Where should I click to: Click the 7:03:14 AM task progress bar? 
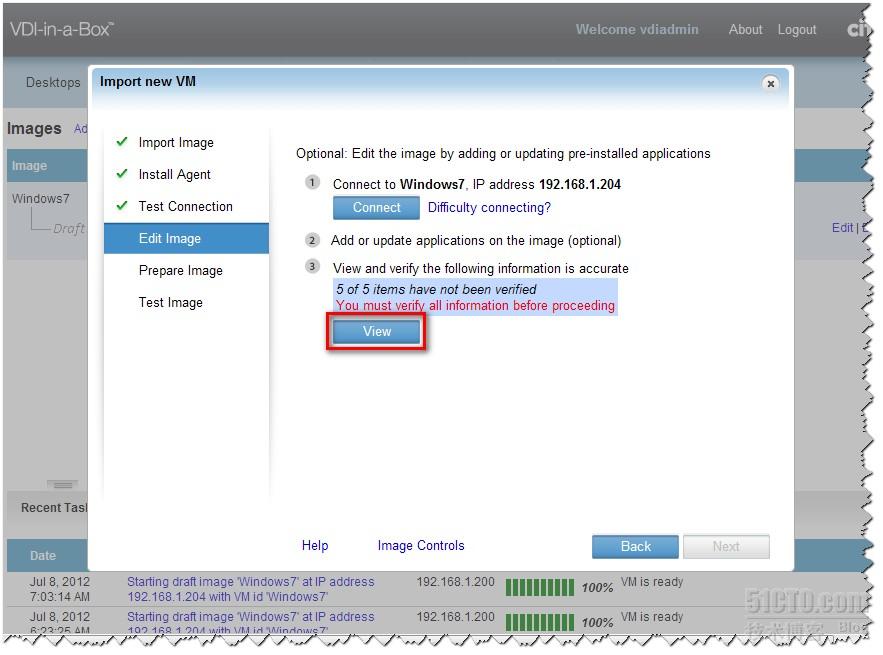(539, 587)
